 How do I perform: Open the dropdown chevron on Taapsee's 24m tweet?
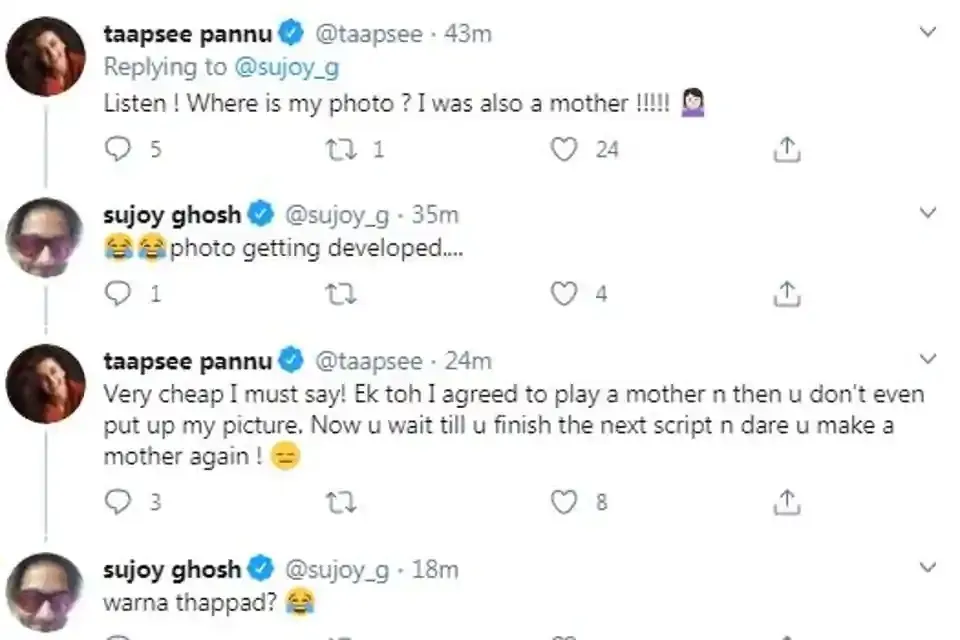coord(928,359)
